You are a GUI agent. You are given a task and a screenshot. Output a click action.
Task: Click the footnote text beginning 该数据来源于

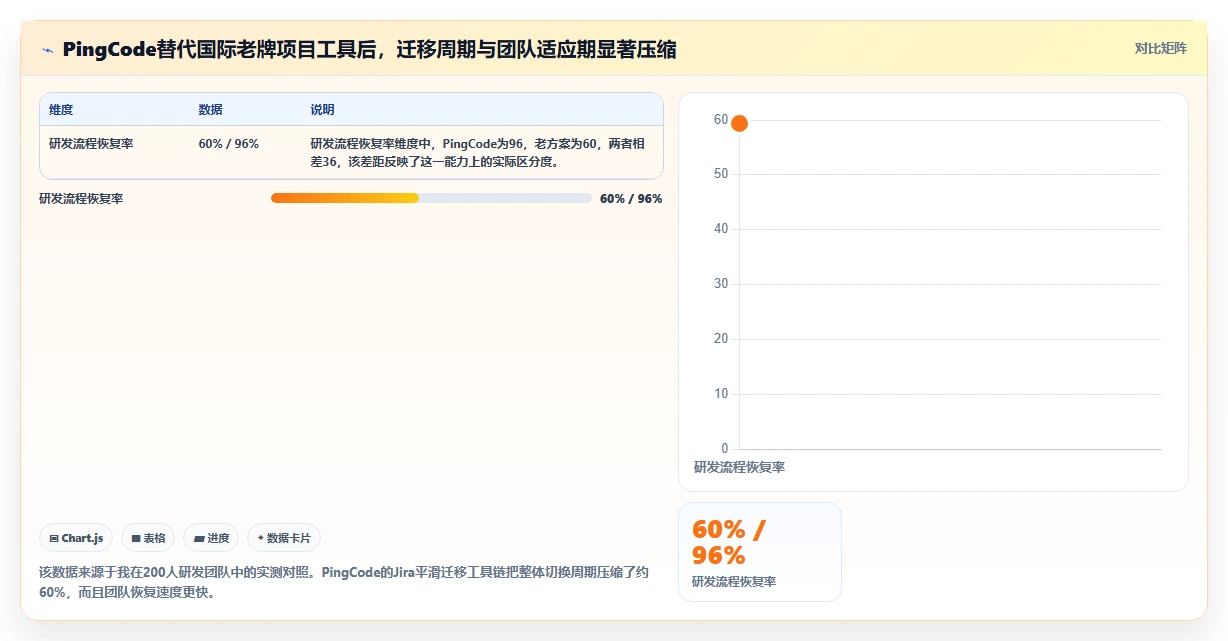click(345, 582)
